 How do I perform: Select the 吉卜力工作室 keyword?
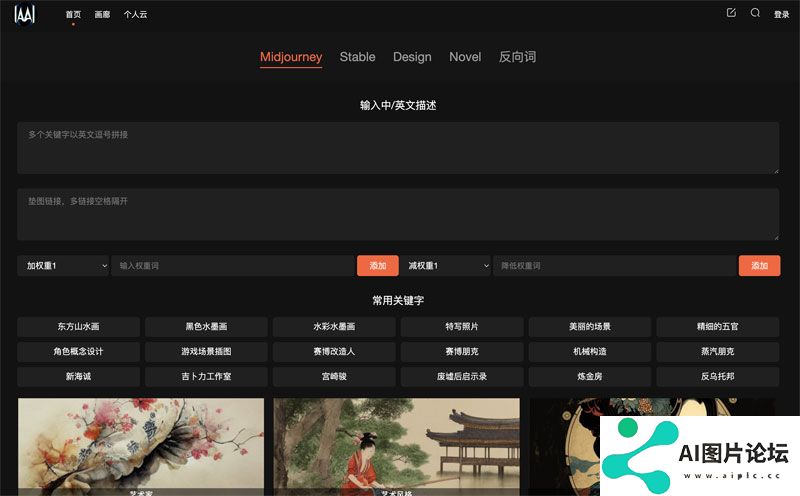tap(206, 377)
